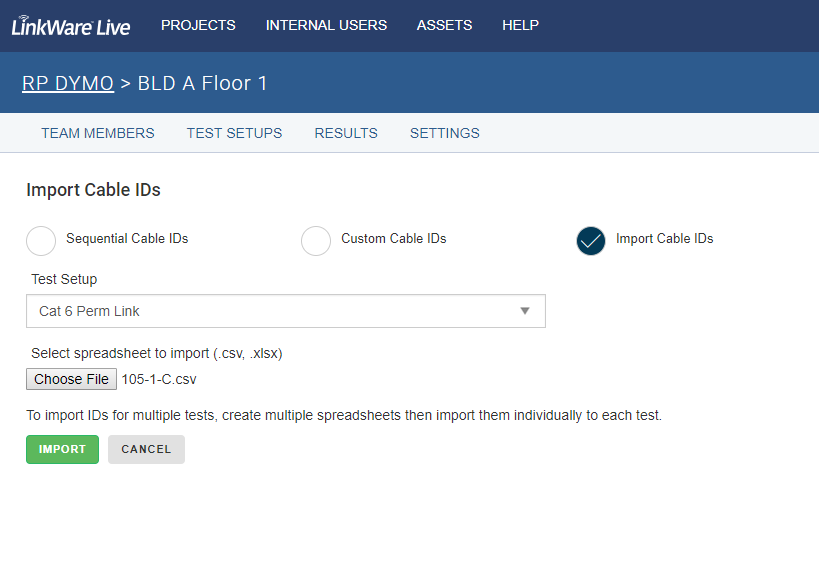The width and height of the screenshot is (819, 570).
Task: Click the green IMPORT button
Action: coord(62,449)
